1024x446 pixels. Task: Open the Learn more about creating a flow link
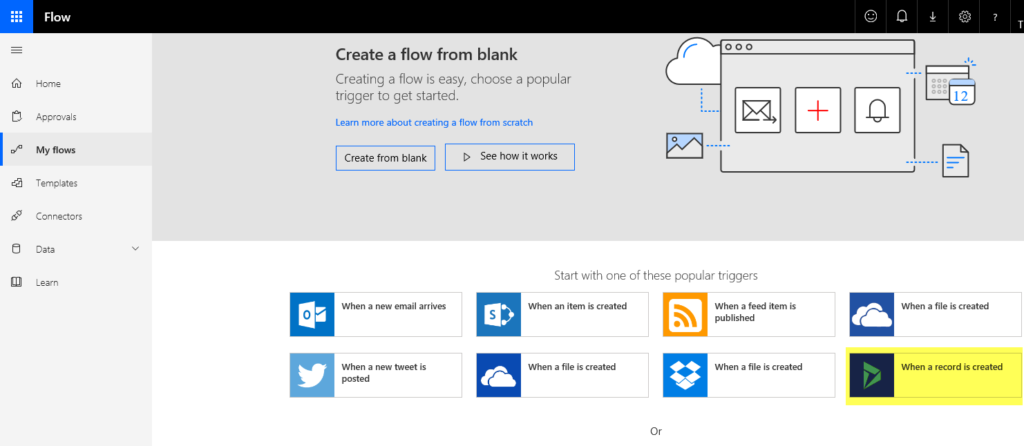[434, 122]
